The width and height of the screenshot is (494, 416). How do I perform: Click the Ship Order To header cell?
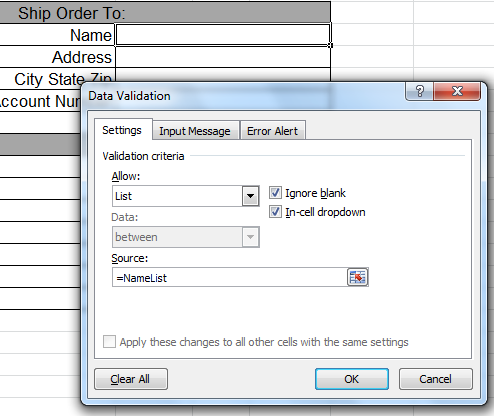pyautogui.click(x=165, y=13)
